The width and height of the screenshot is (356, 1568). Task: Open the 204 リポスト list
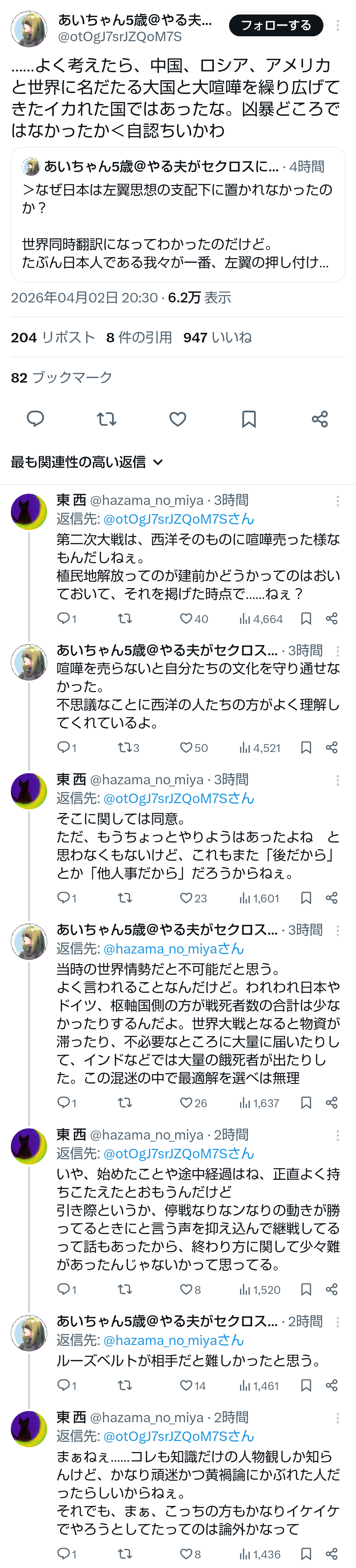(53, 337)
